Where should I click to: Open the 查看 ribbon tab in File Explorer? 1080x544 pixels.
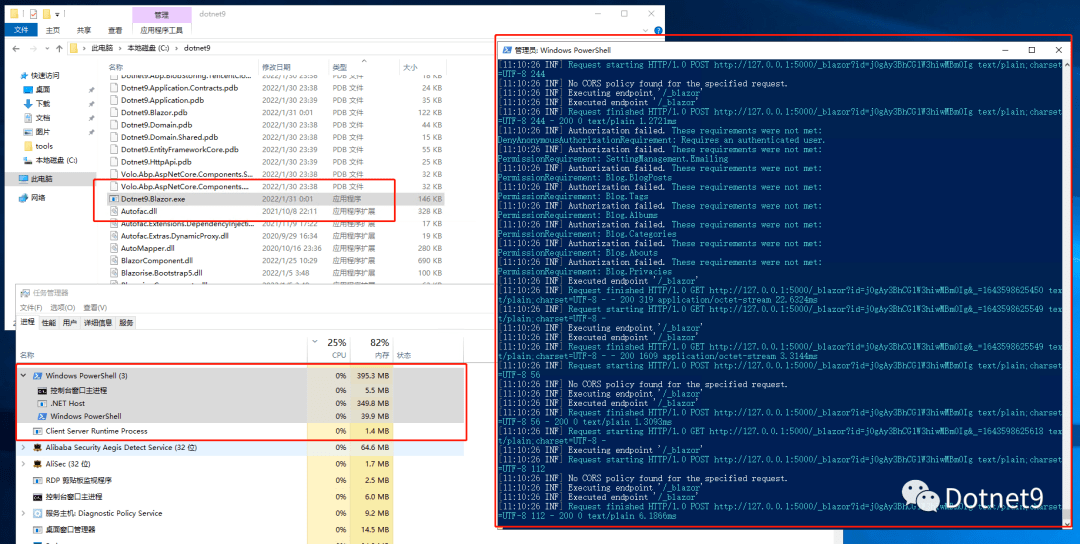click(115, 30)
